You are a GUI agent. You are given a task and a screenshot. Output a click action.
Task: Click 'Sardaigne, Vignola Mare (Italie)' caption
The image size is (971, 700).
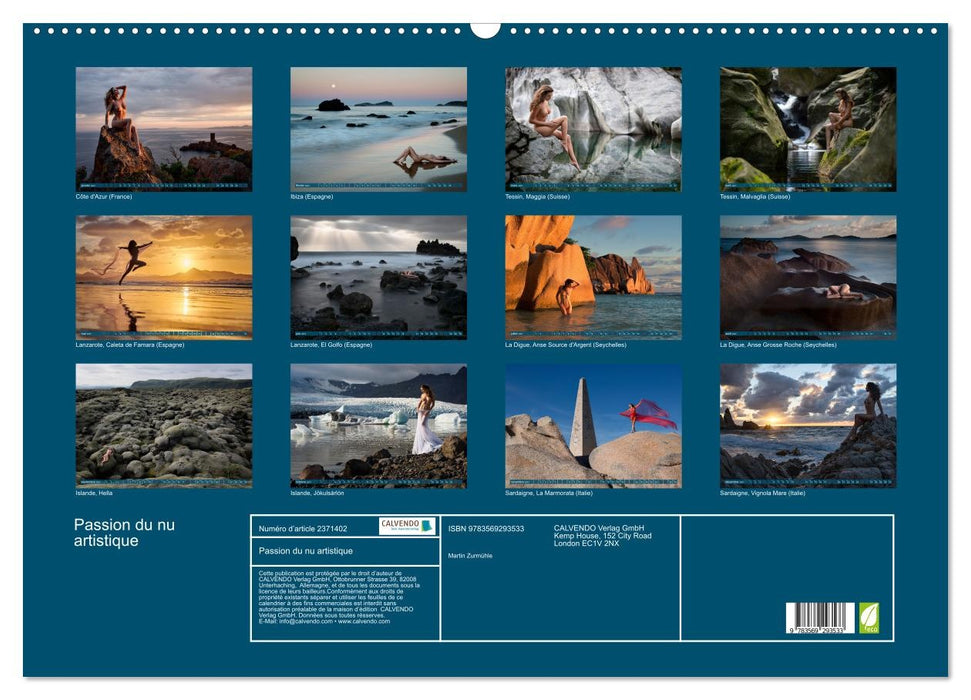pos(762,493)
